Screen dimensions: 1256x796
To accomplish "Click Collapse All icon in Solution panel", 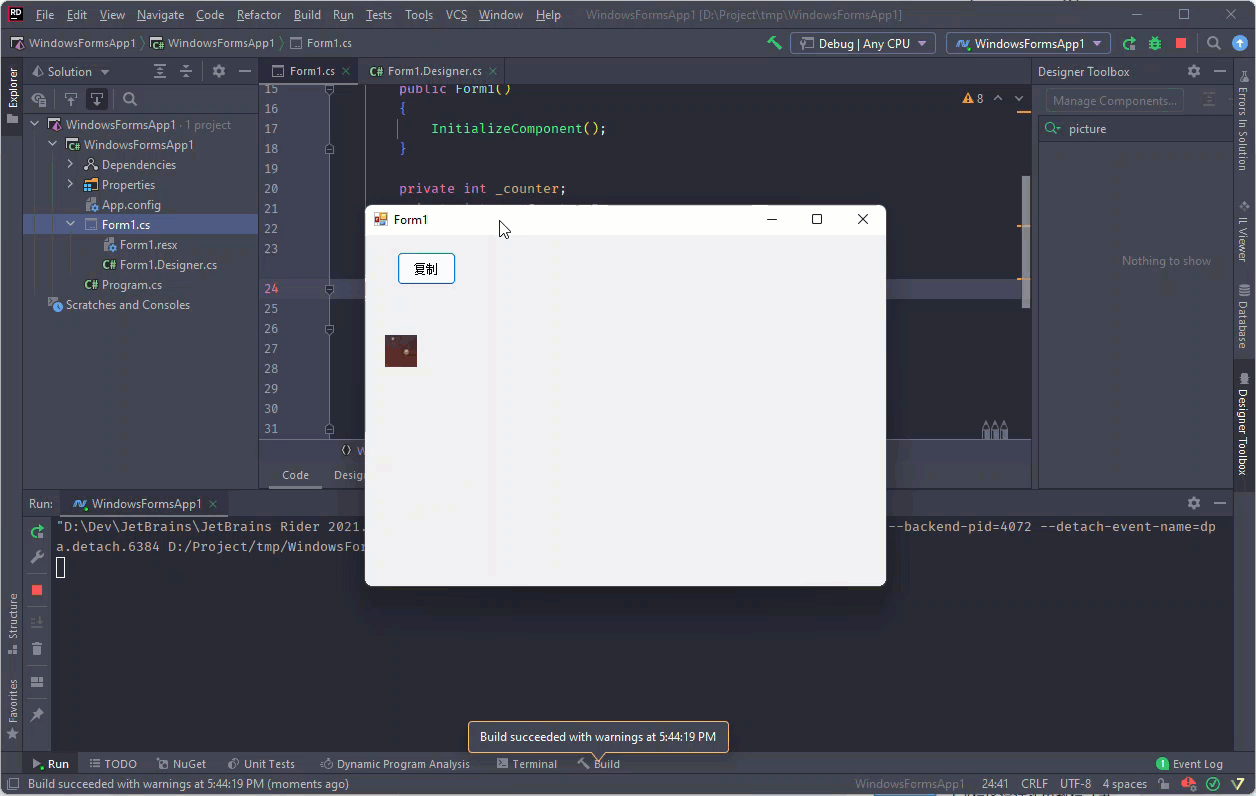I will pyautogui.click(x=185, y=71).
